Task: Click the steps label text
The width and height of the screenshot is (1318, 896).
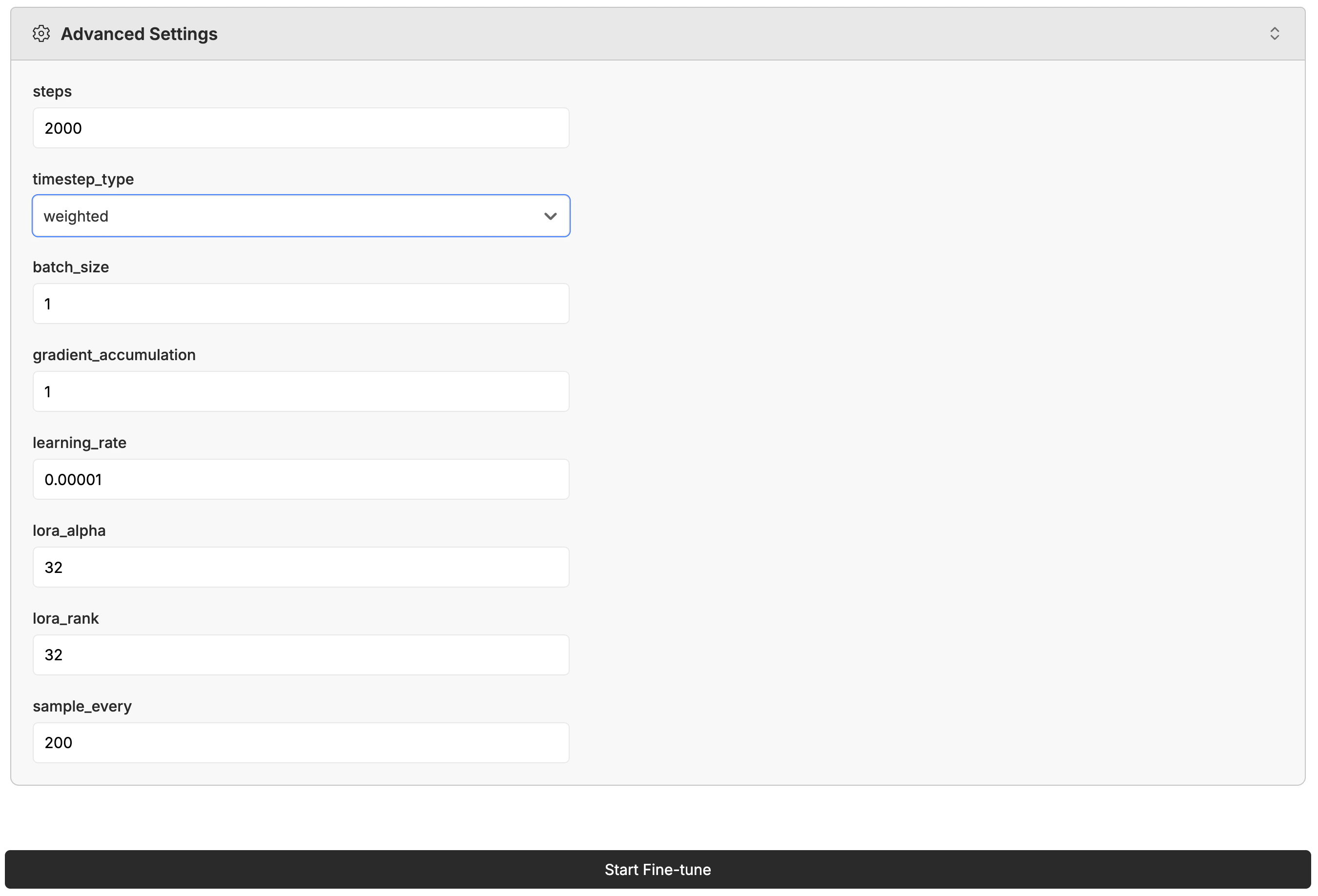Action: pyautogui.click(x=52, y=91)
